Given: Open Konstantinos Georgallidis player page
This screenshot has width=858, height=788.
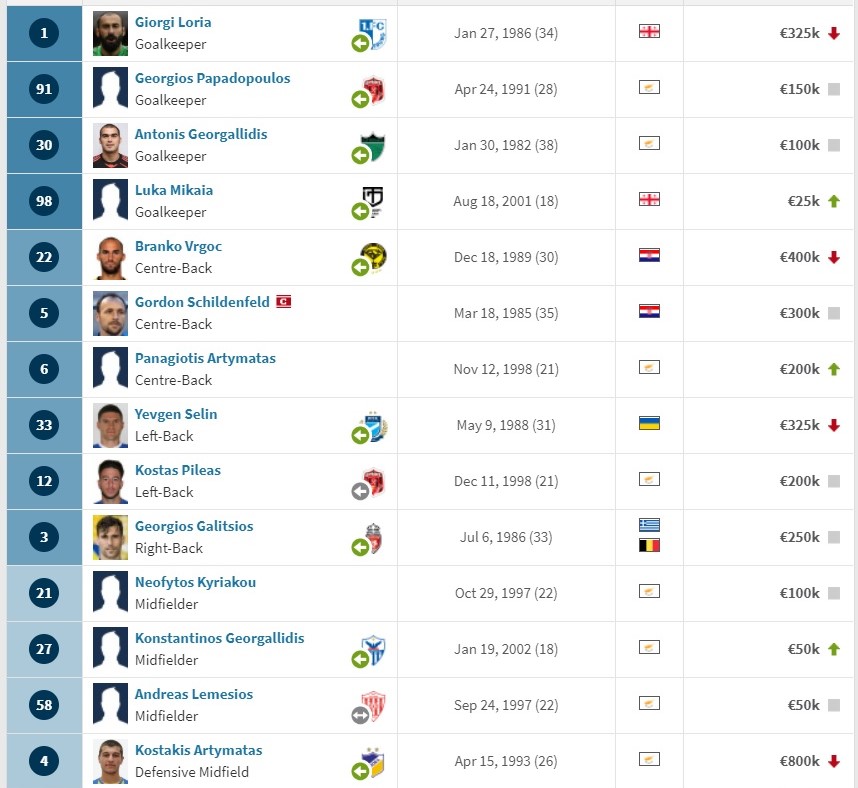Looking at the screenshot, I should point(219,638).
